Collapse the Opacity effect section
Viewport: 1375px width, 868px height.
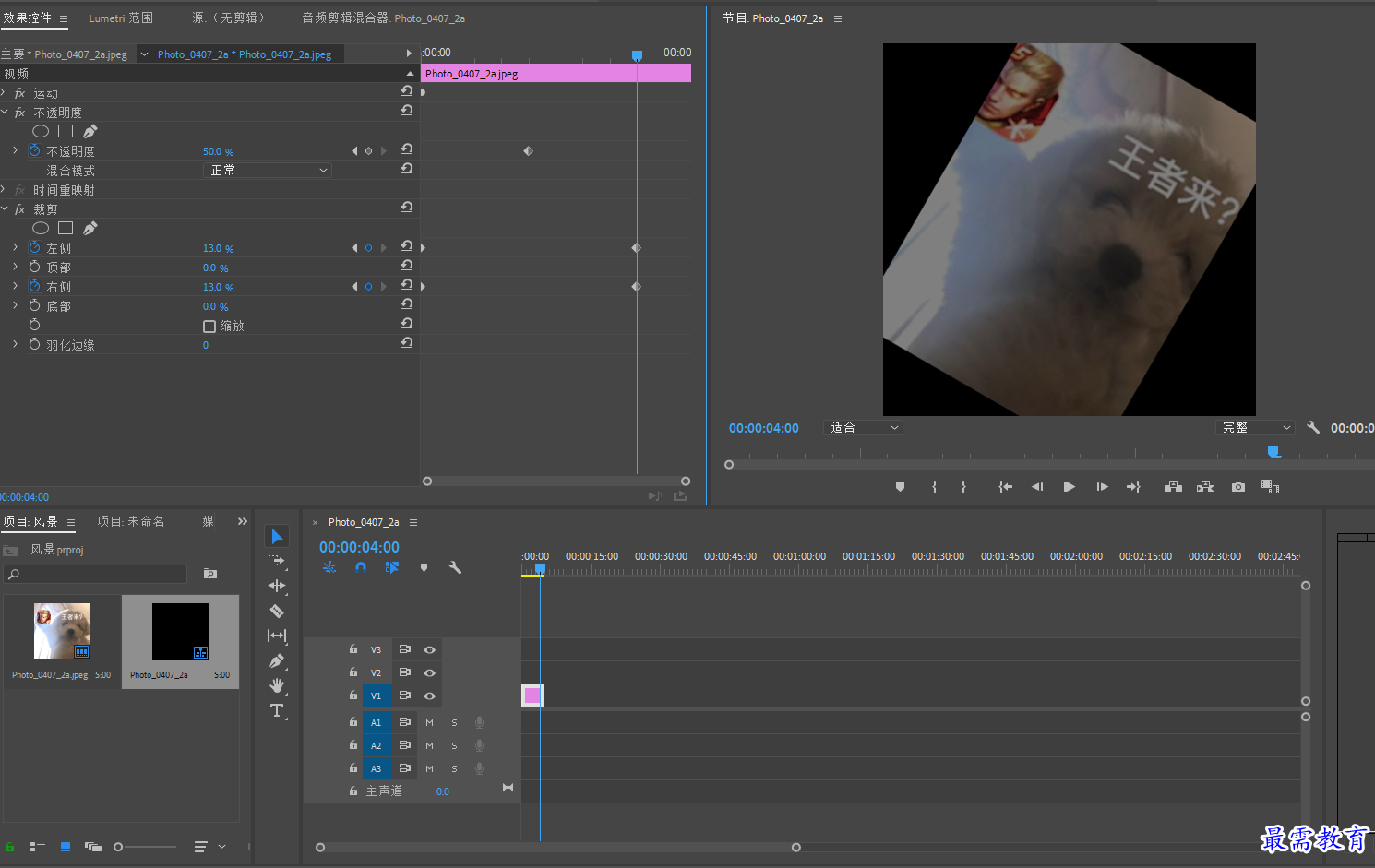(x=5, y=112)
